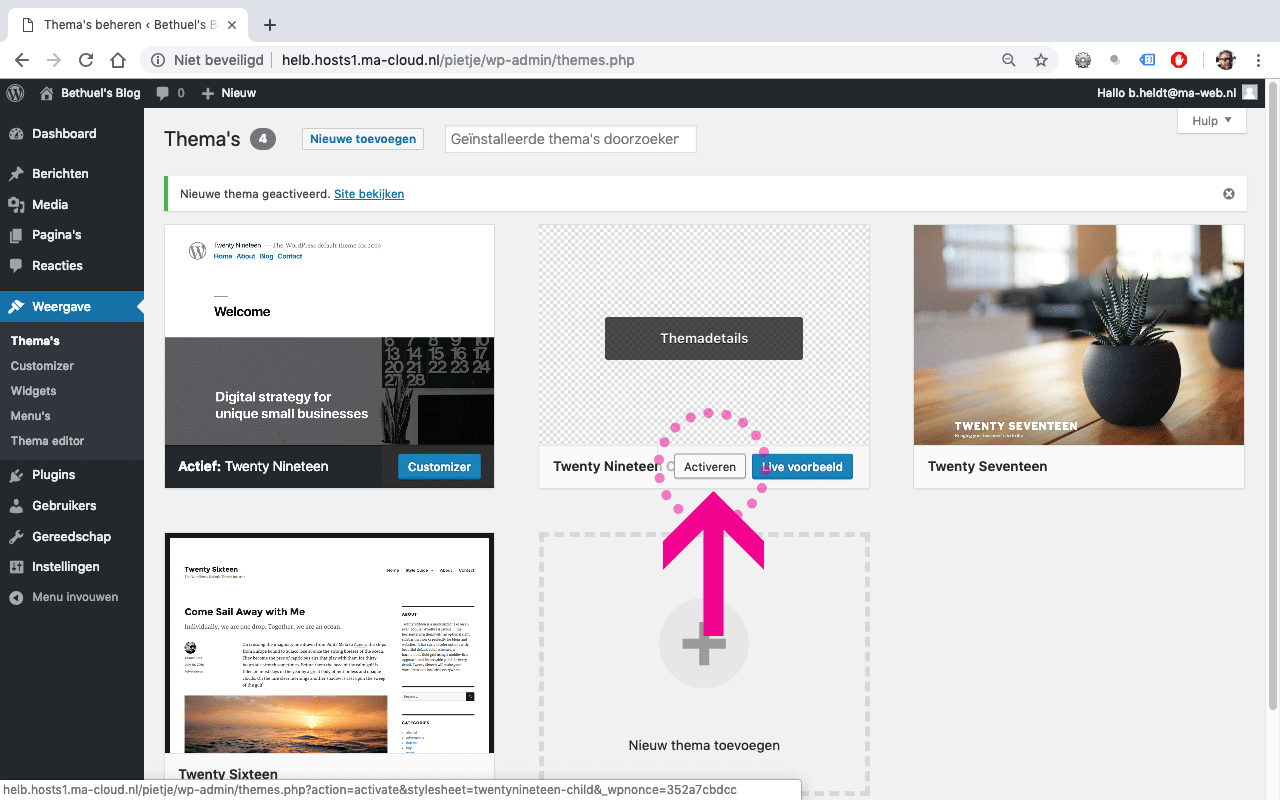The image size is (1280, 800).
Task: Bookmark this page with star icon
Action: tap(1041, 60)
